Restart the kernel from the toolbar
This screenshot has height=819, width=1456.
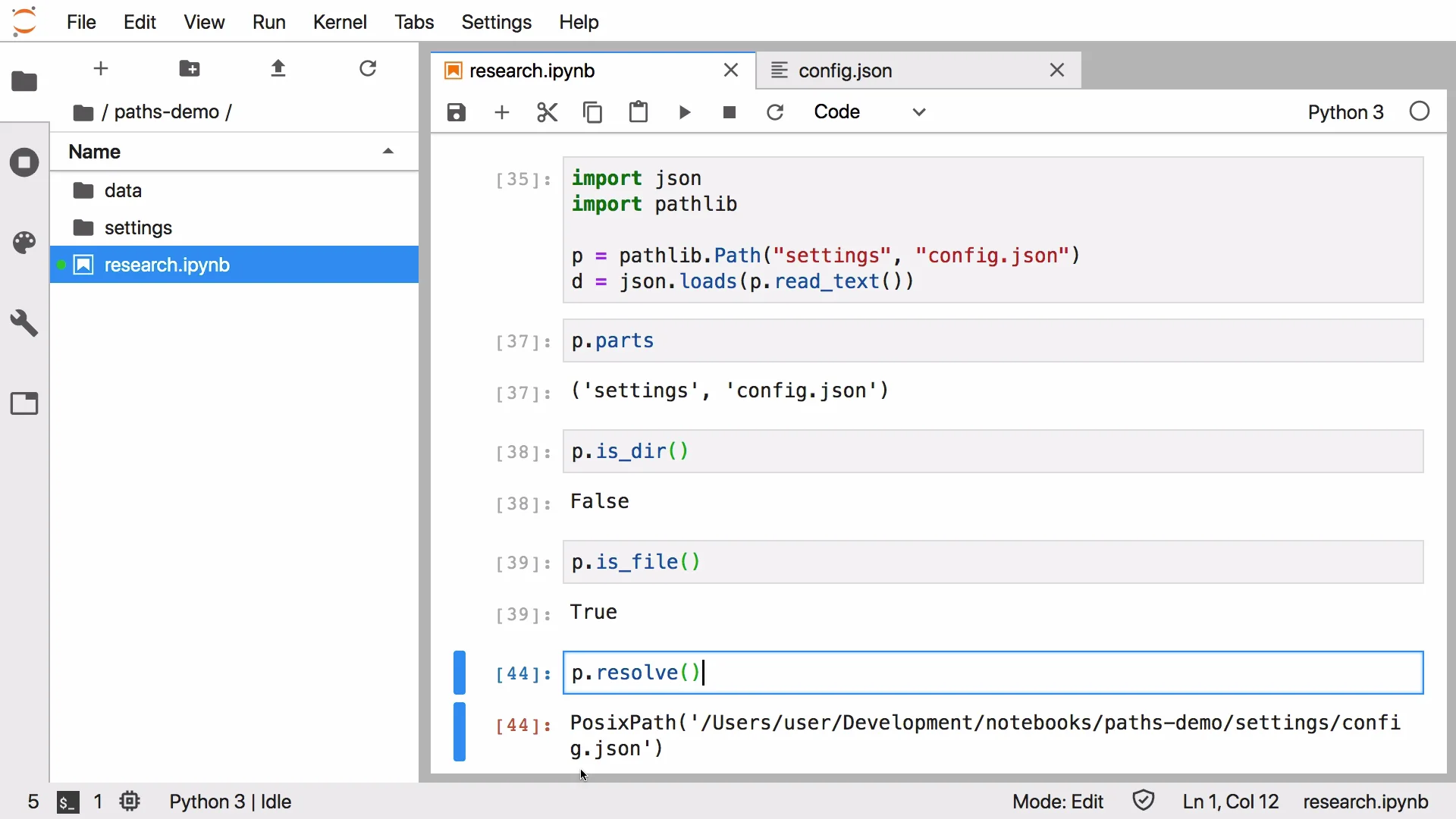point(775,112)
